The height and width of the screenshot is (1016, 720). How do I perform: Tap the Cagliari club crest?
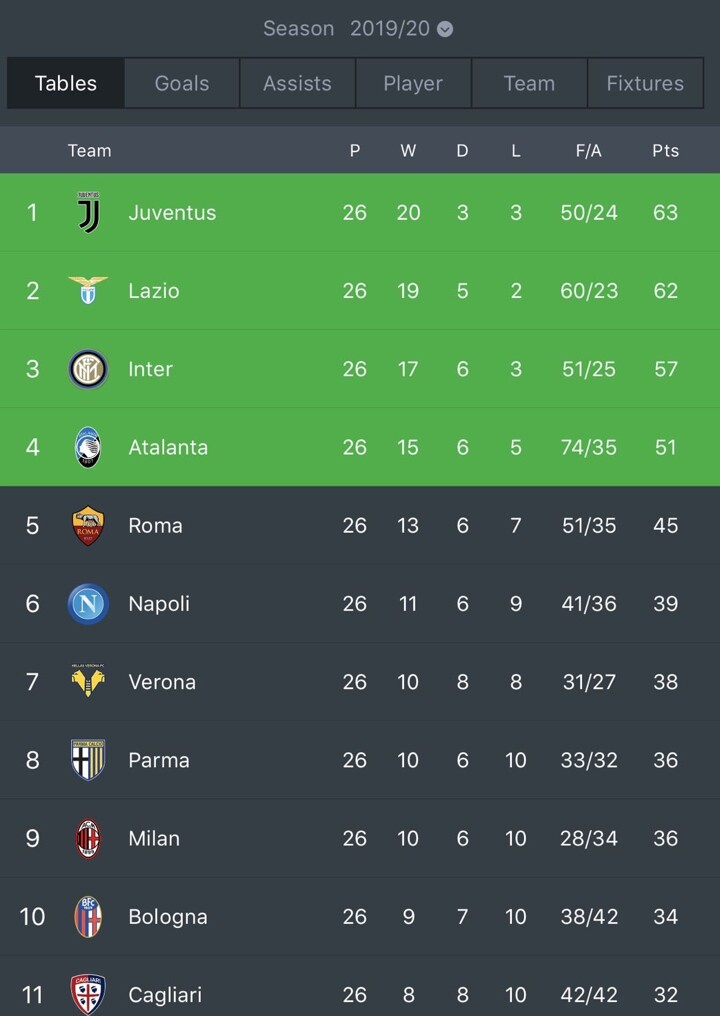point(88,995)
